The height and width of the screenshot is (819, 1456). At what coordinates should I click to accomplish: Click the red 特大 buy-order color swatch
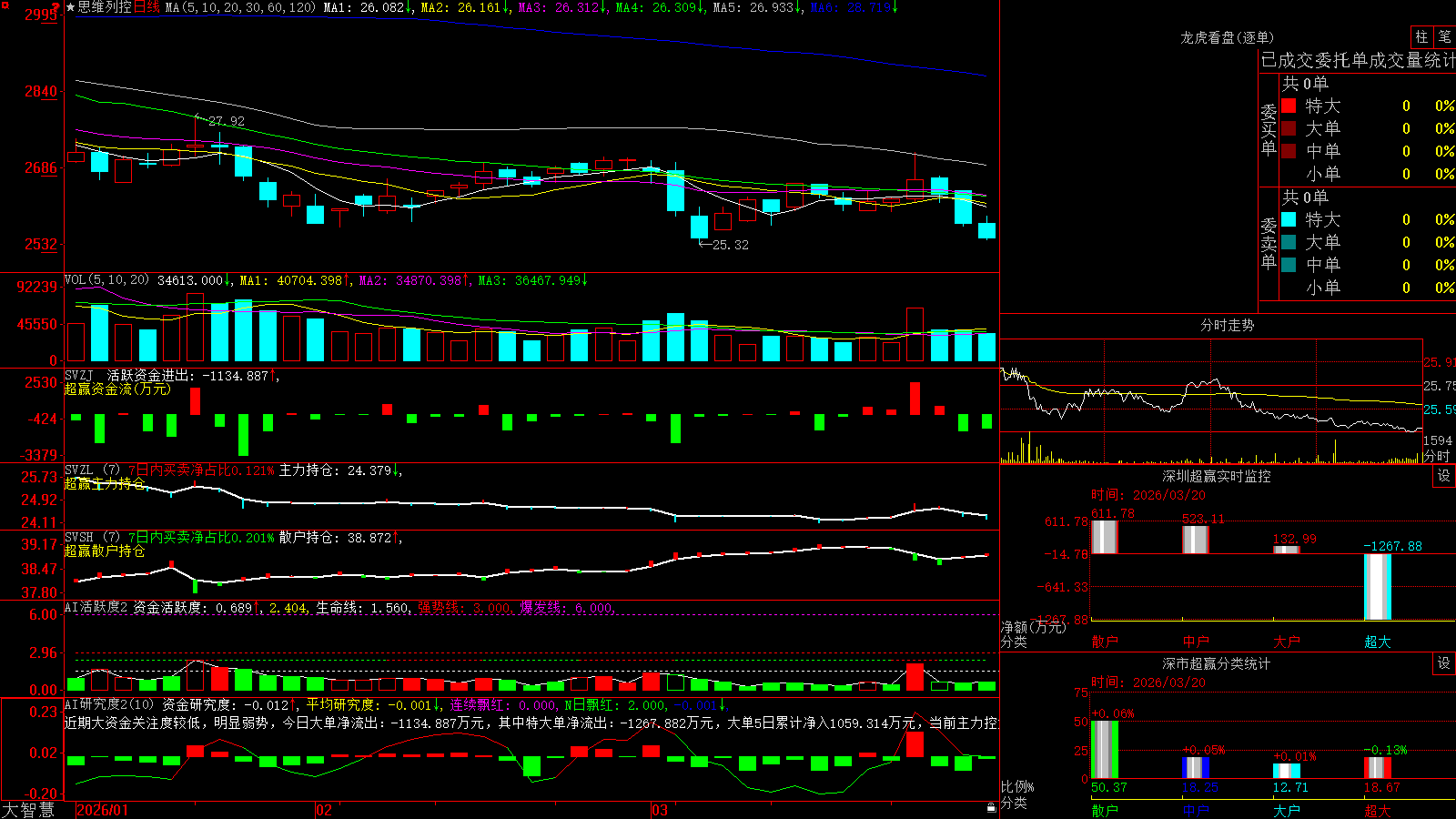[1289, 106]
